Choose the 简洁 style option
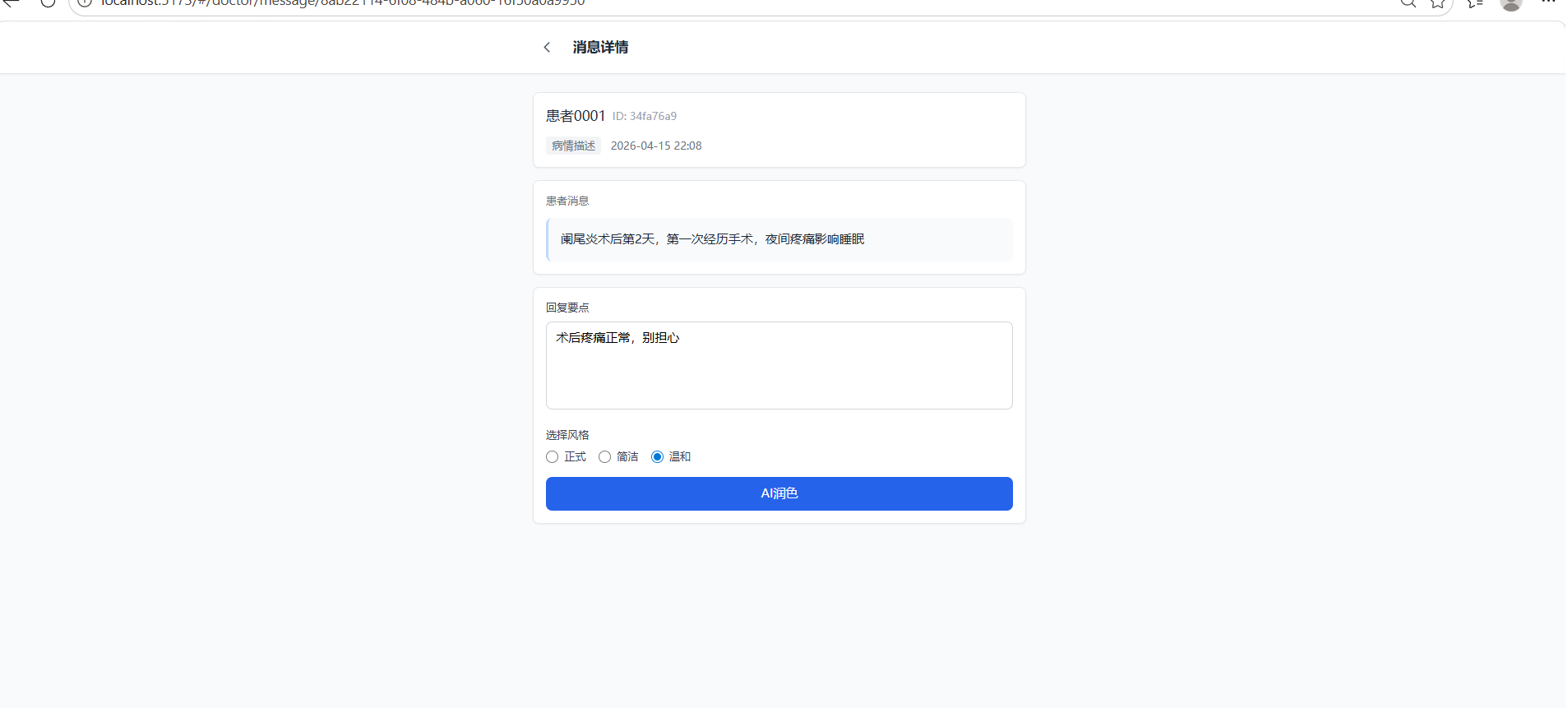The image size is (1568, 708). click(x=605, y=457)
